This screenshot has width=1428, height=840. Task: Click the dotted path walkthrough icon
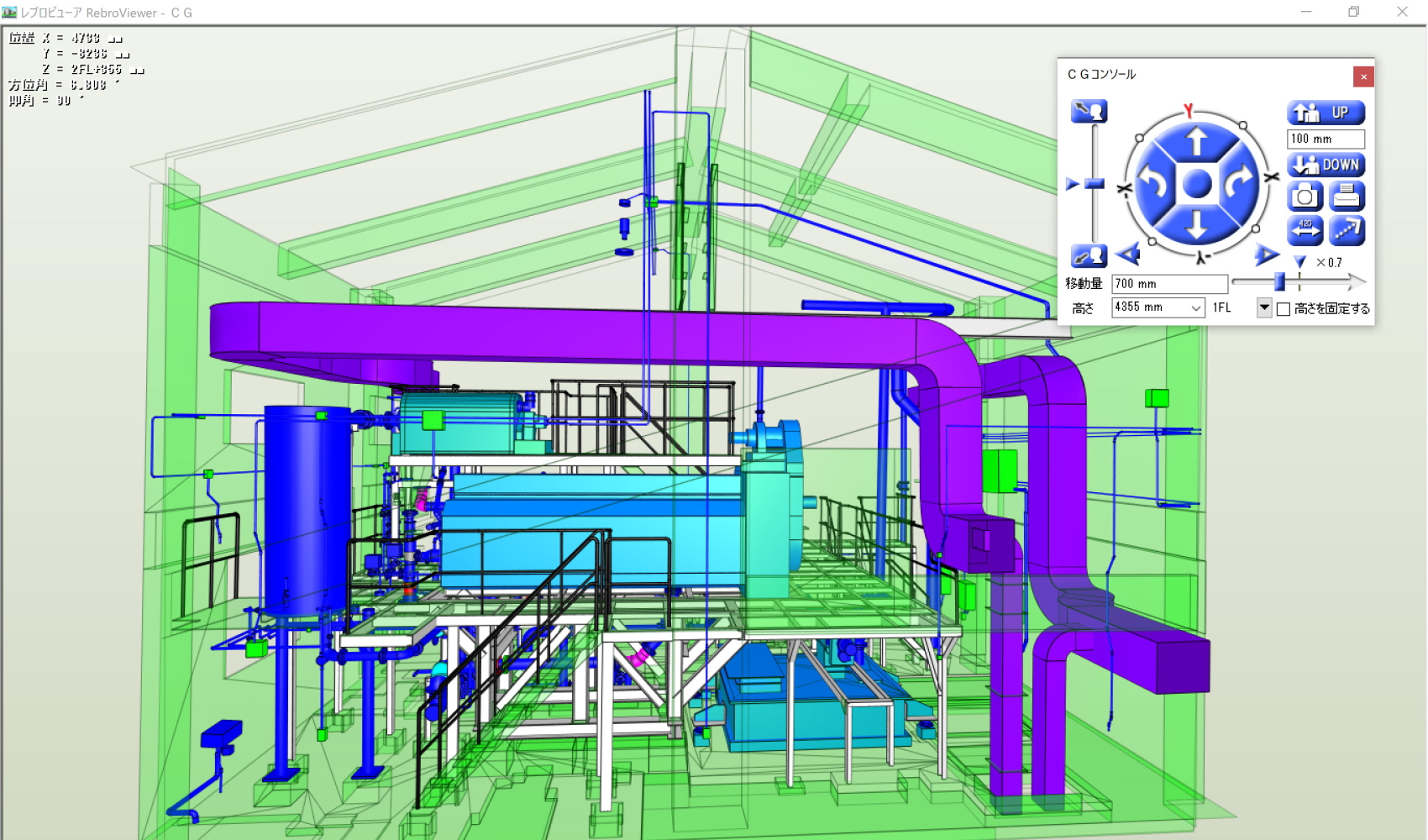pyautogui.click(x=1347, y=230)
